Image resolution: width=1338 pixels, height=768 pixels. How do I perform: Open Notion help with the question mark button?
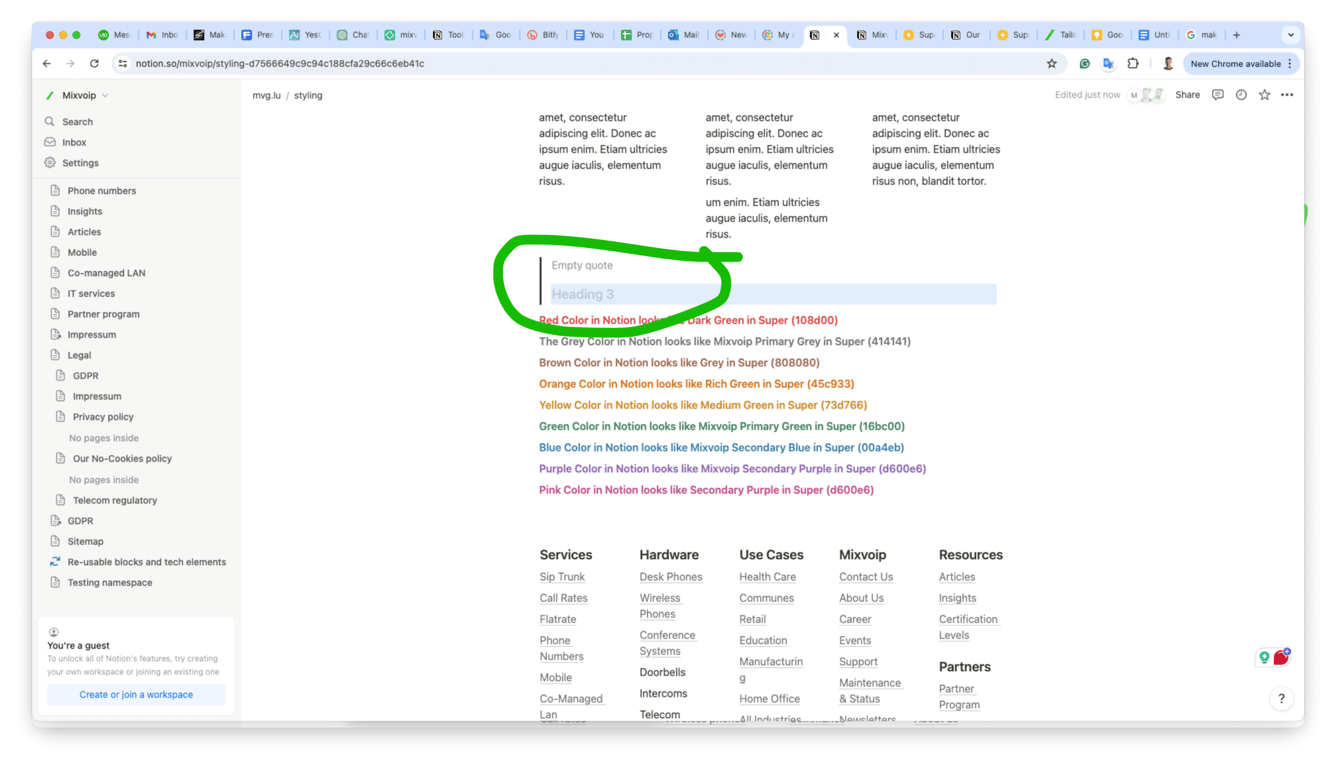[x=1281, y=699]
